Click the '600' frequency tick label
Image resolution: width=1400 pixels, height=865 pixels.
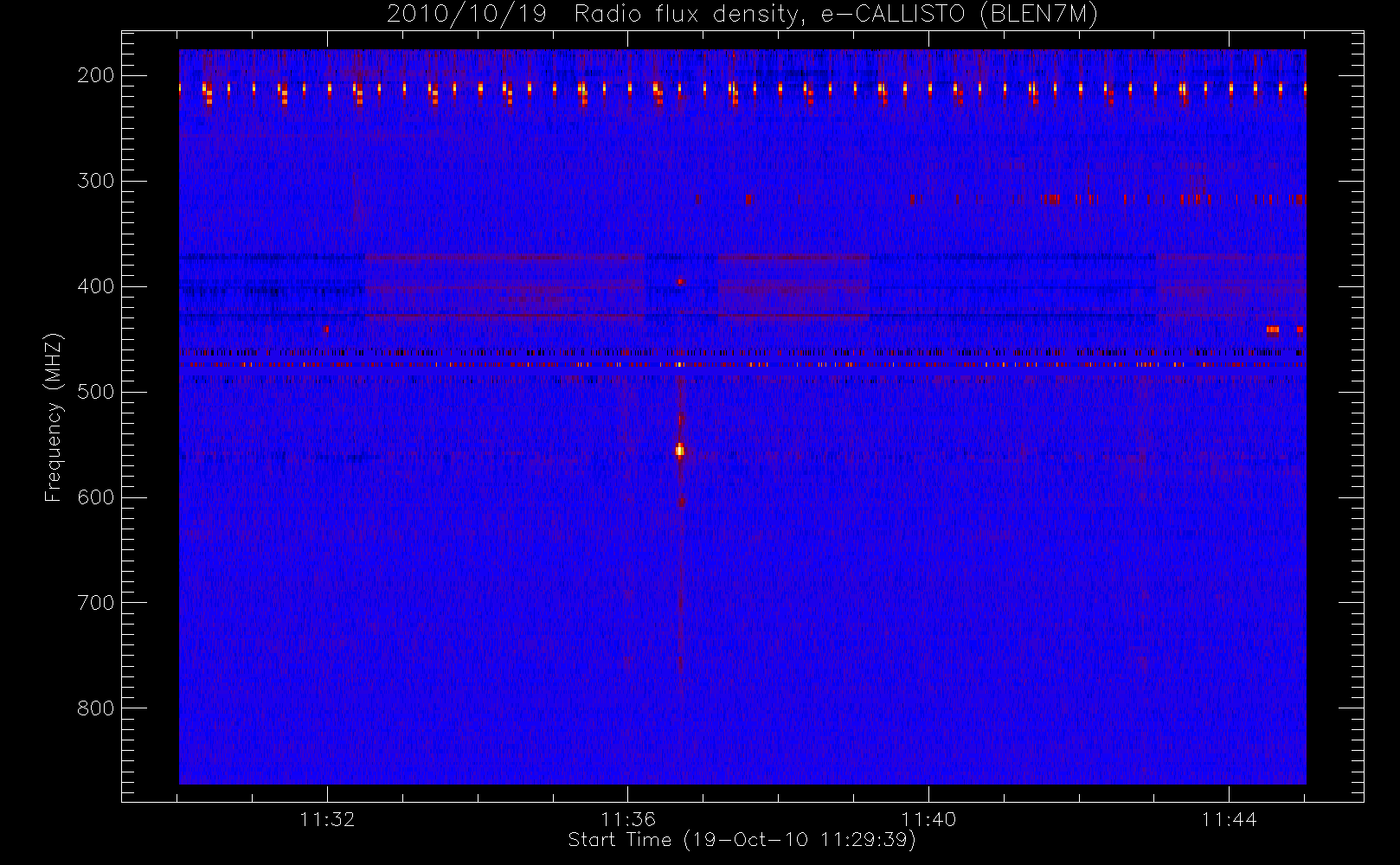pyautogui.click(x=96, y=497)
